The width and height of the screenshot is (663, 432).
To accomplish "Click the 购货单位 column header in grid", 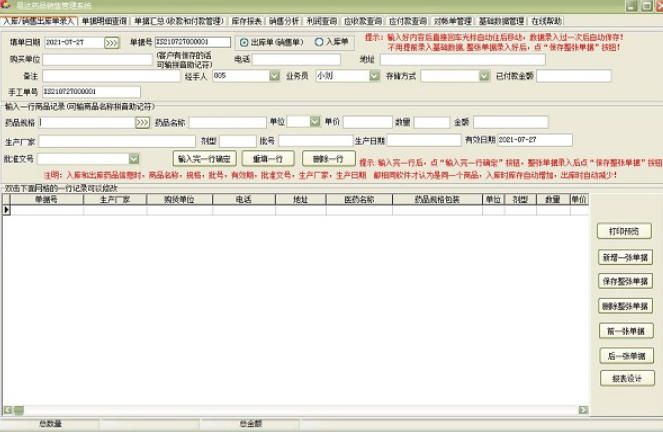I will [x=179, y=200].
